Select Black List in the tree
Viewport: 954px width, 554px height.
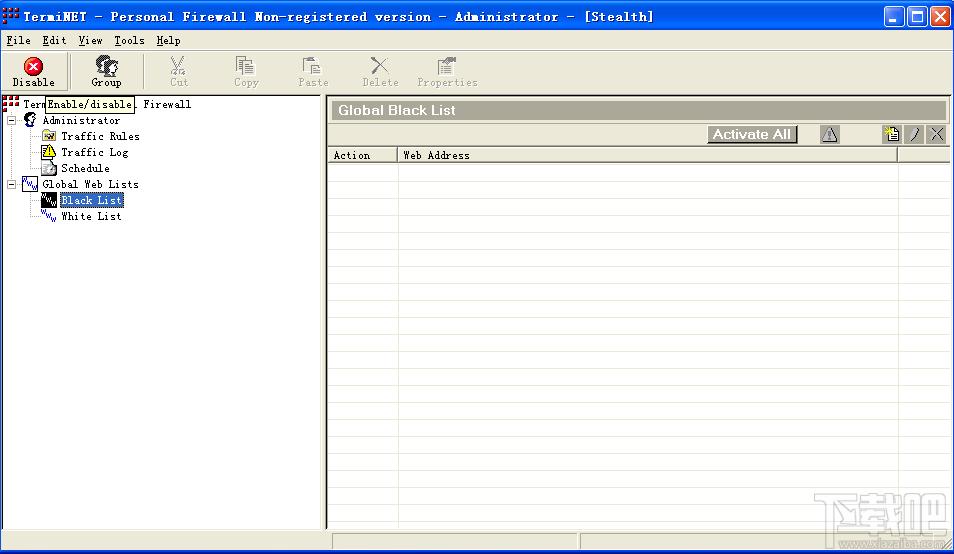click(x=92, y=200)
